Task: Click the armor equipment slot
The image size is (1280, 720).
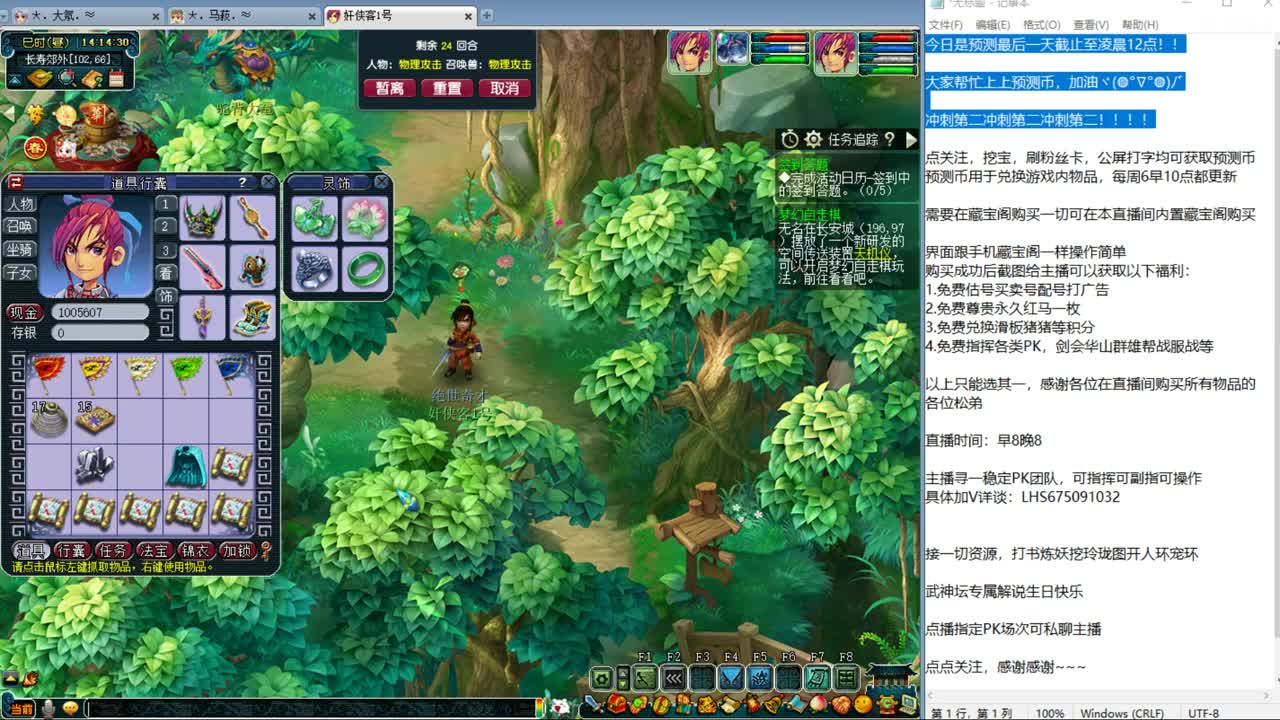Action: [x=252, y=268]
